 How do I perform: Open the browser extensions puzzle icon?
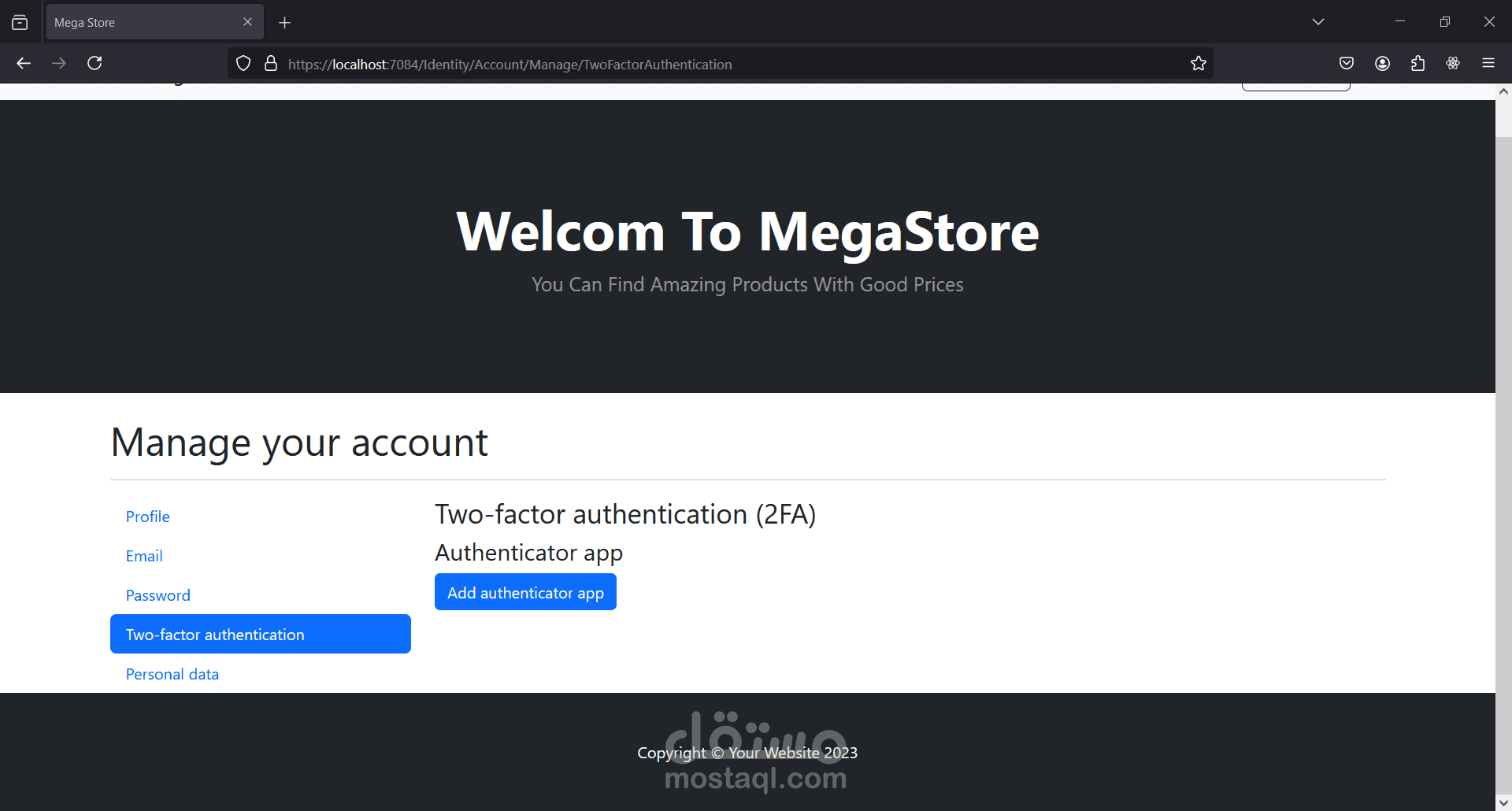(1417, 64)
